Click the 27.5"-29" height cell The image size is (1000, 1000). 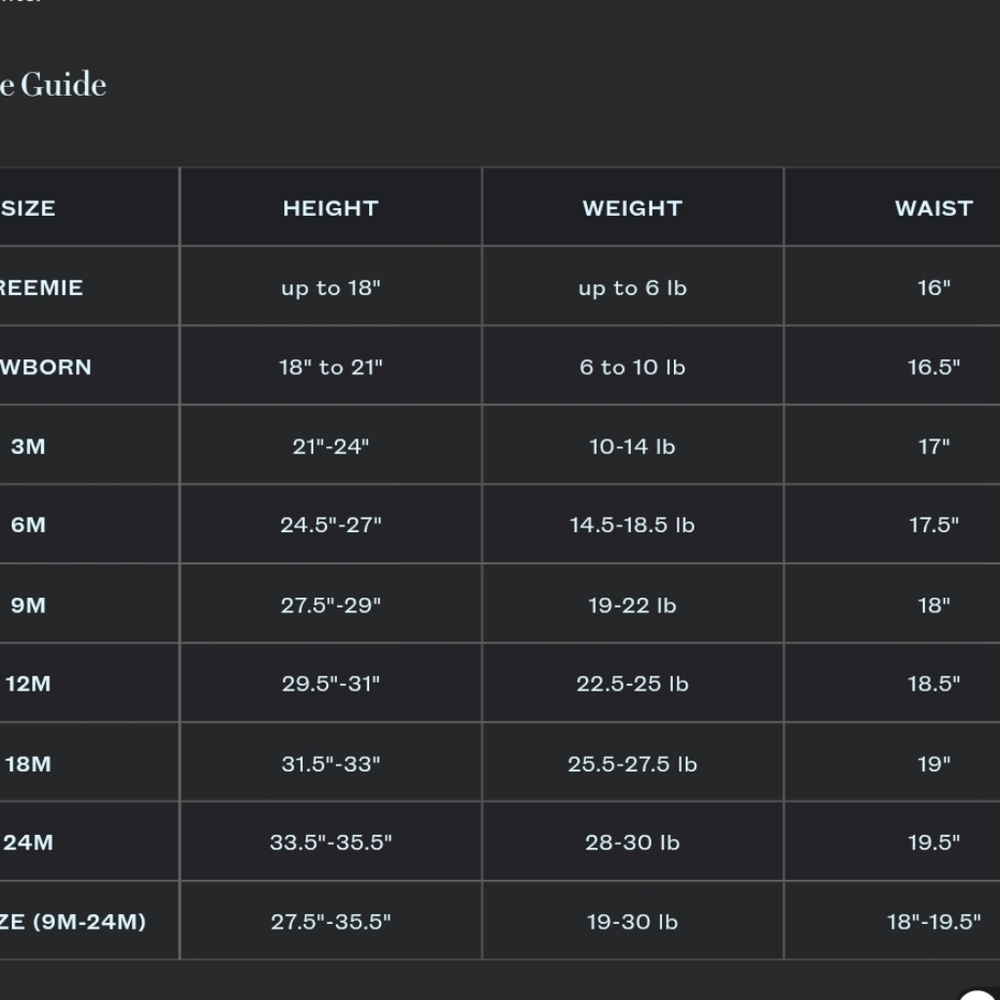330,605
